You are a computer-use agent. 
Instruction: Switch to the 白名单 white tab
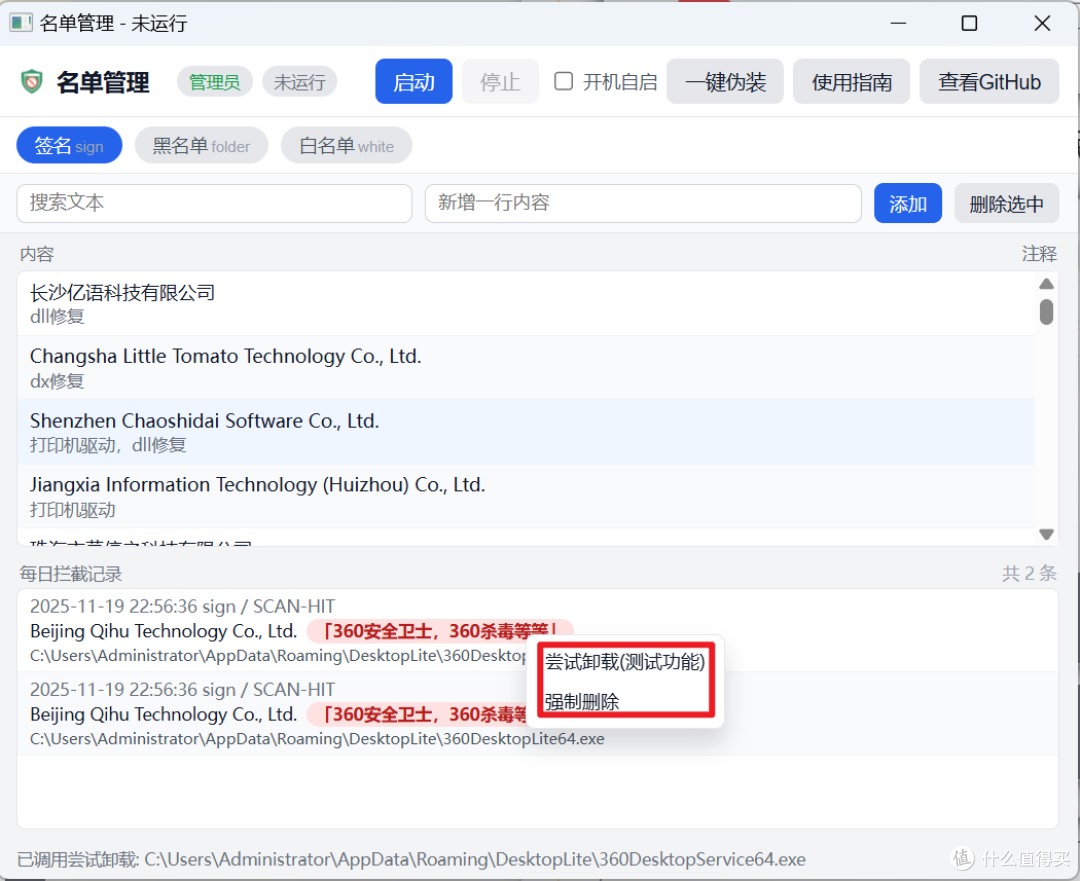pyautogui.click(x=346, y=145)
